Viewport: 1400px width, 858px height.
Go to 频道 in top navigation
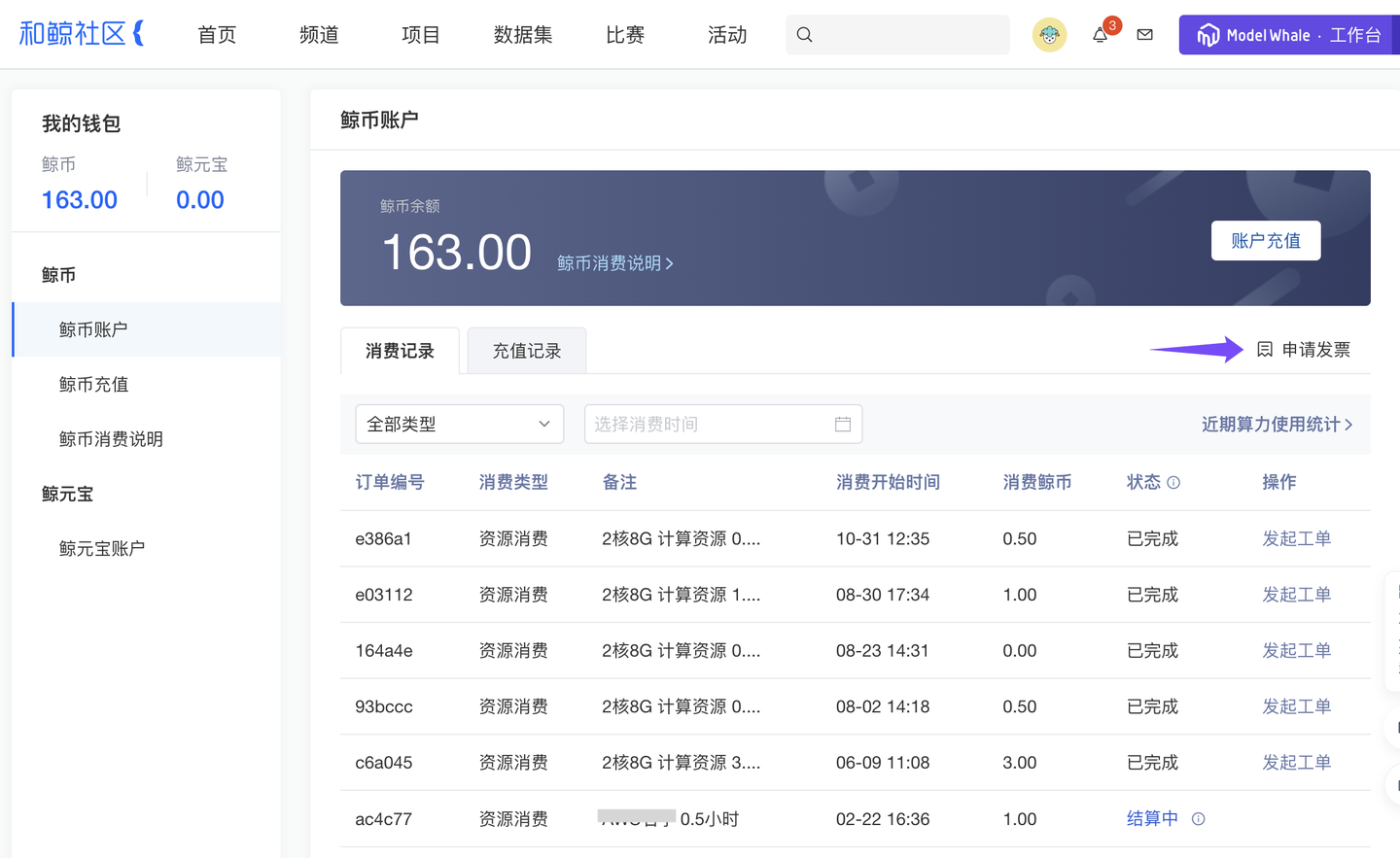319,35
